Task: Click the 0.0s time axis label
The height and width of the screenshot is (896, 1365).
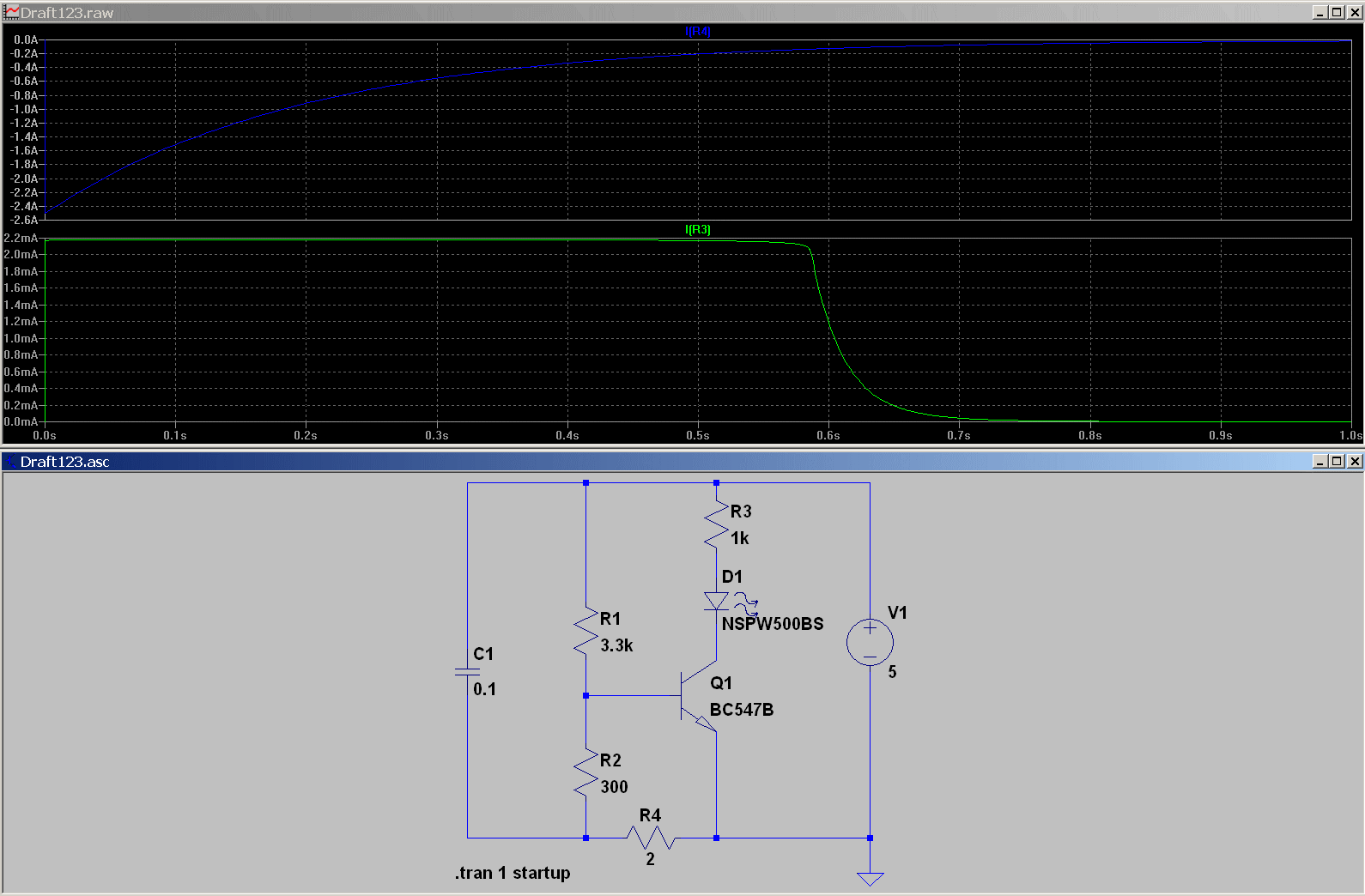Action: pos(45,436)
